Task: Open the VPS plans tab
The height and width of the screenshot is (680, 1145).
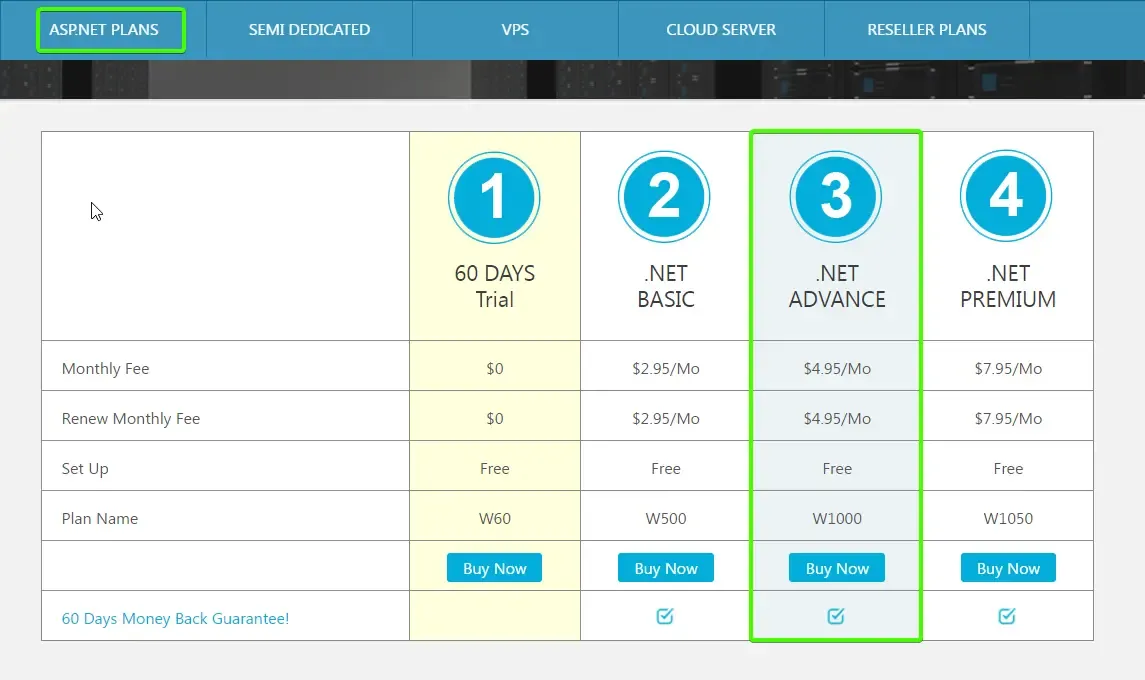Action: [515, 29]
